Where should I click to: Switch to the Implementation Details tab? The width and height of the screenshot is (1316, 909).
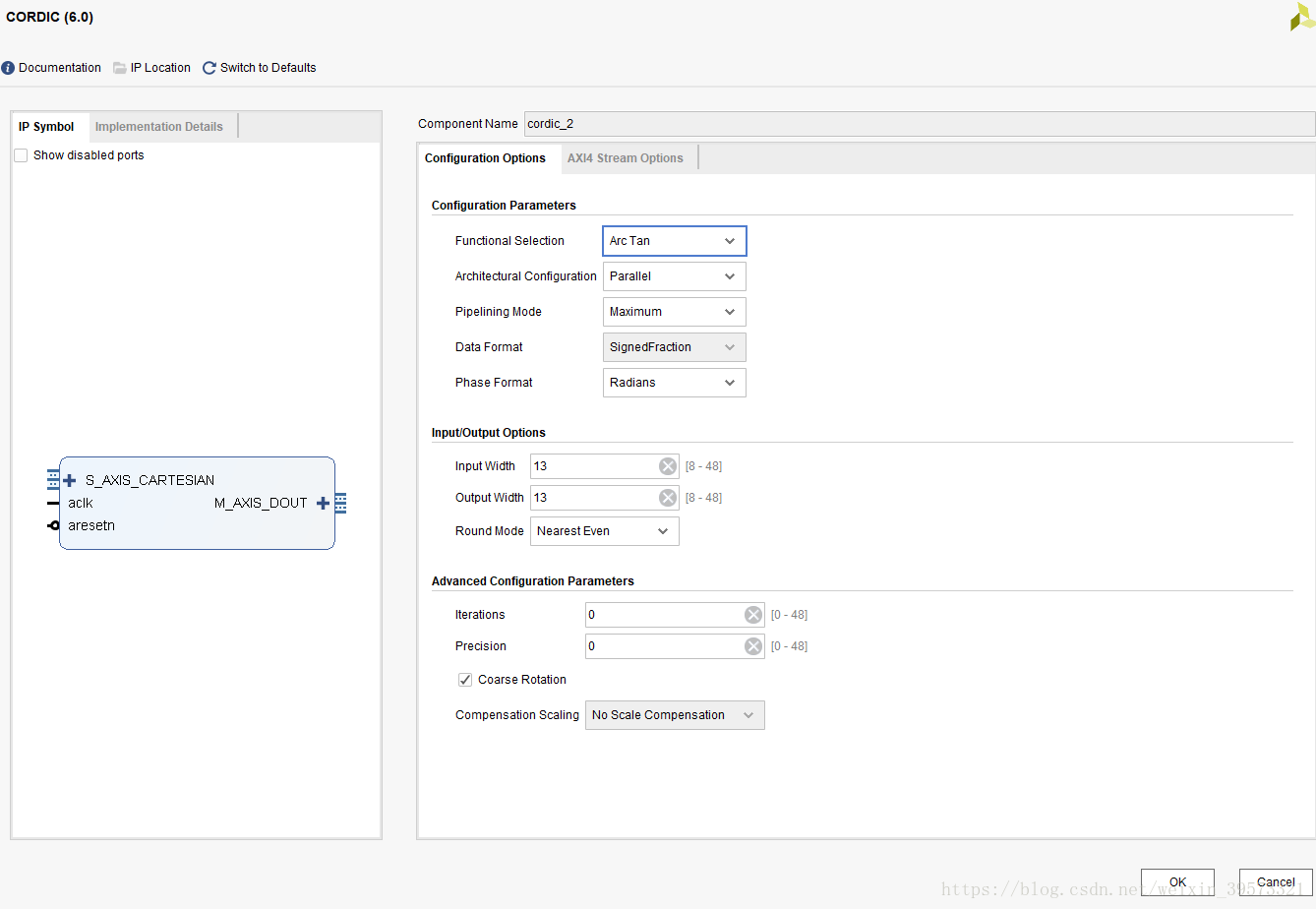tap(159, 127)
